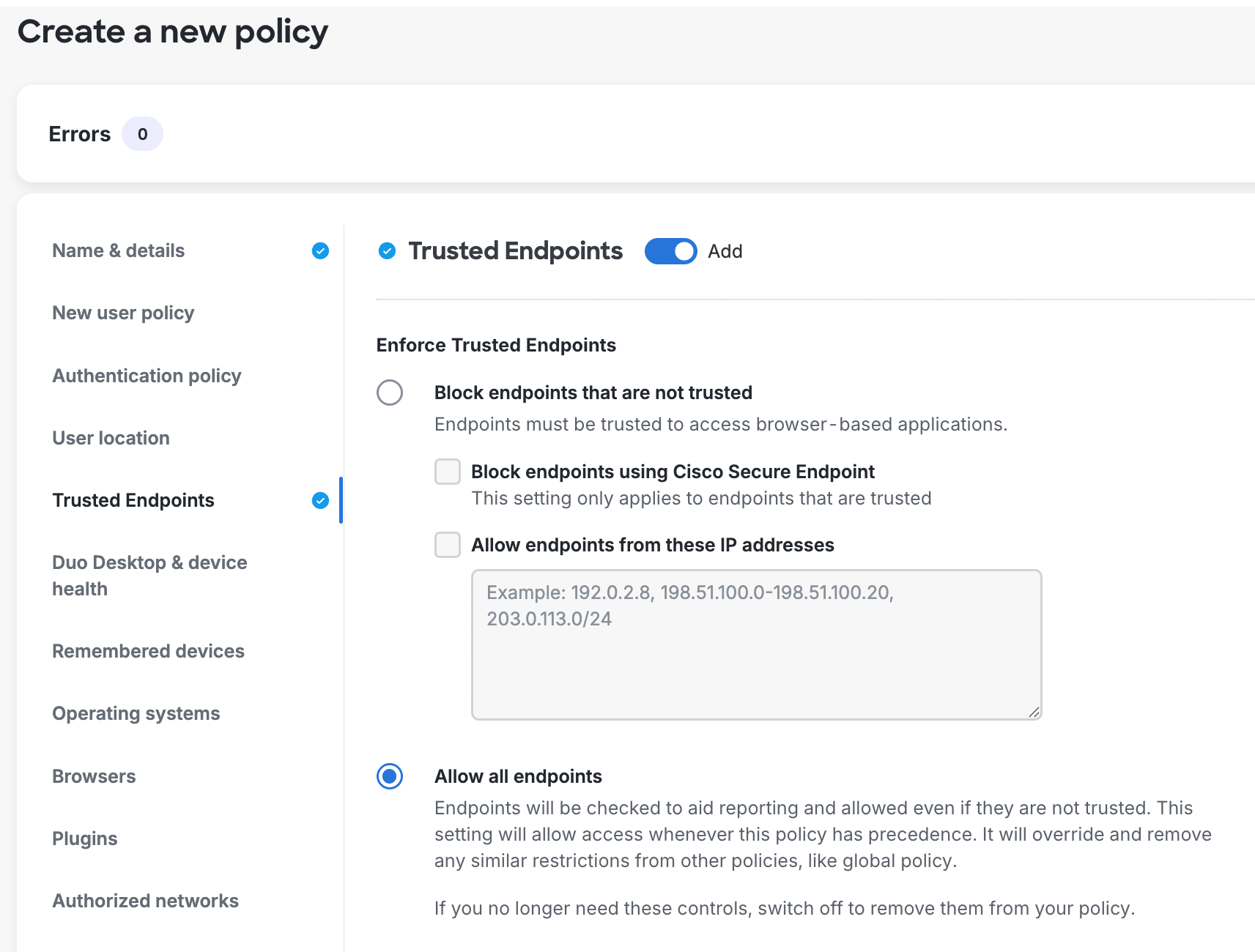The height and width of the screenshot is (952, 1255).
Task: Go to the User location settings
Action: click(x=111, y=438)
